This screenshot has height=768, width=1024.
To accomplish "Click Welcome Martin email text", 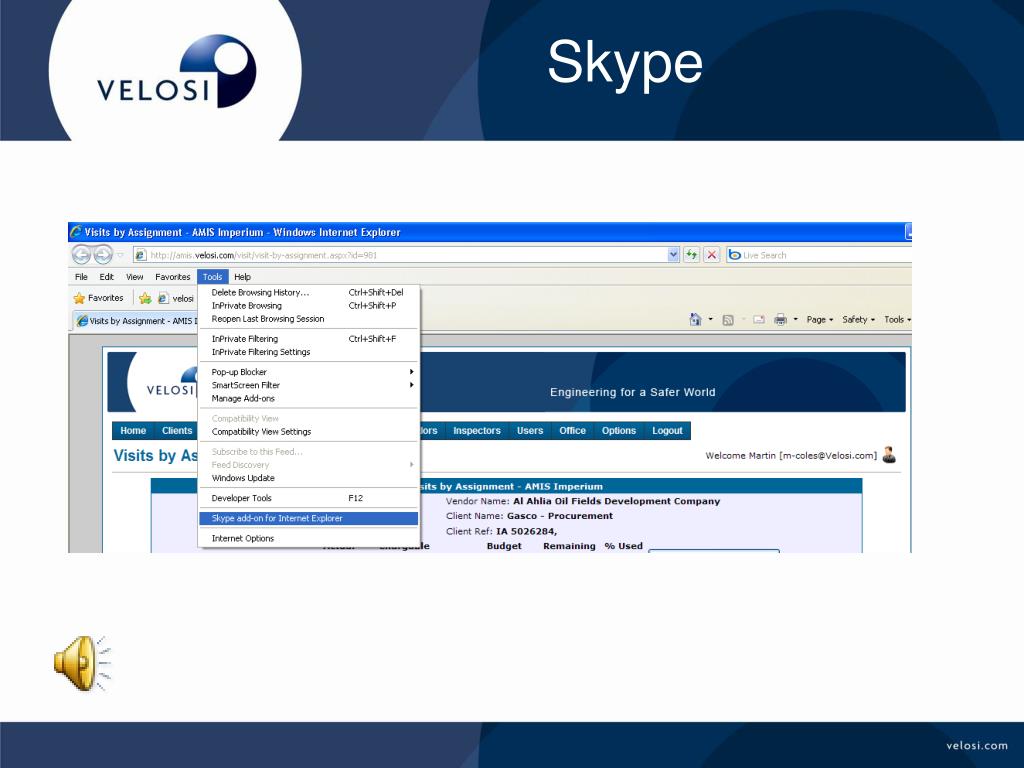I will click(x=790, y=455).
